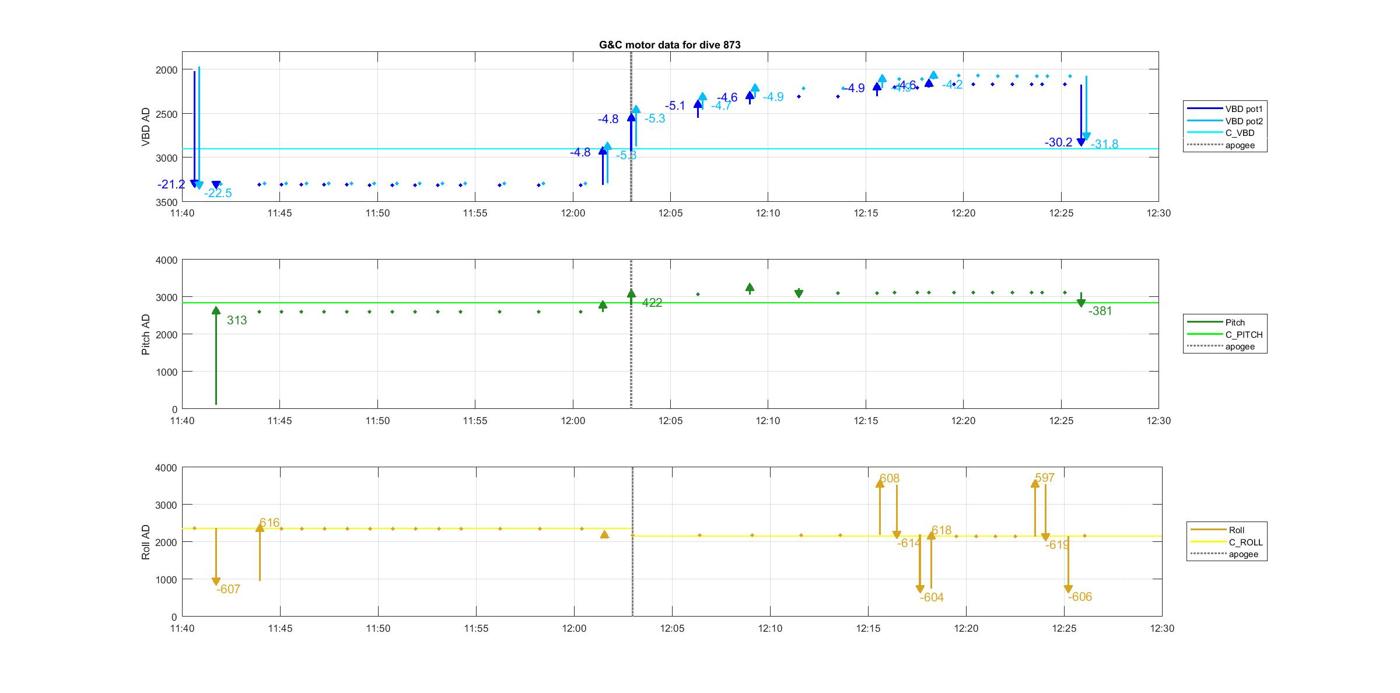Click the -607 roll data label
Image resolution: width=1400 pixels, height=693 pixels.
click(228, 589)
